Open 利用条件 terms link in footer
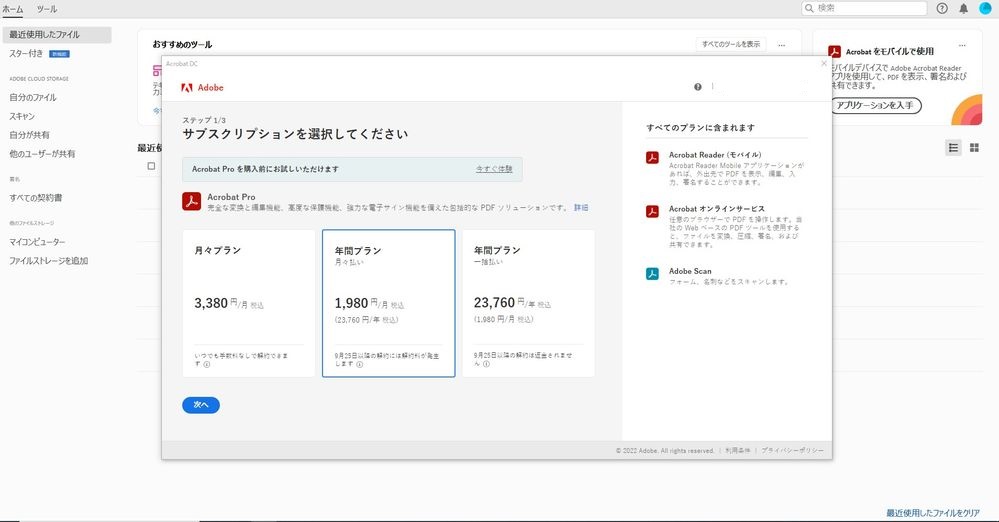Image resolution: width=999 pixels, height=522 pixels. point(737,451)
